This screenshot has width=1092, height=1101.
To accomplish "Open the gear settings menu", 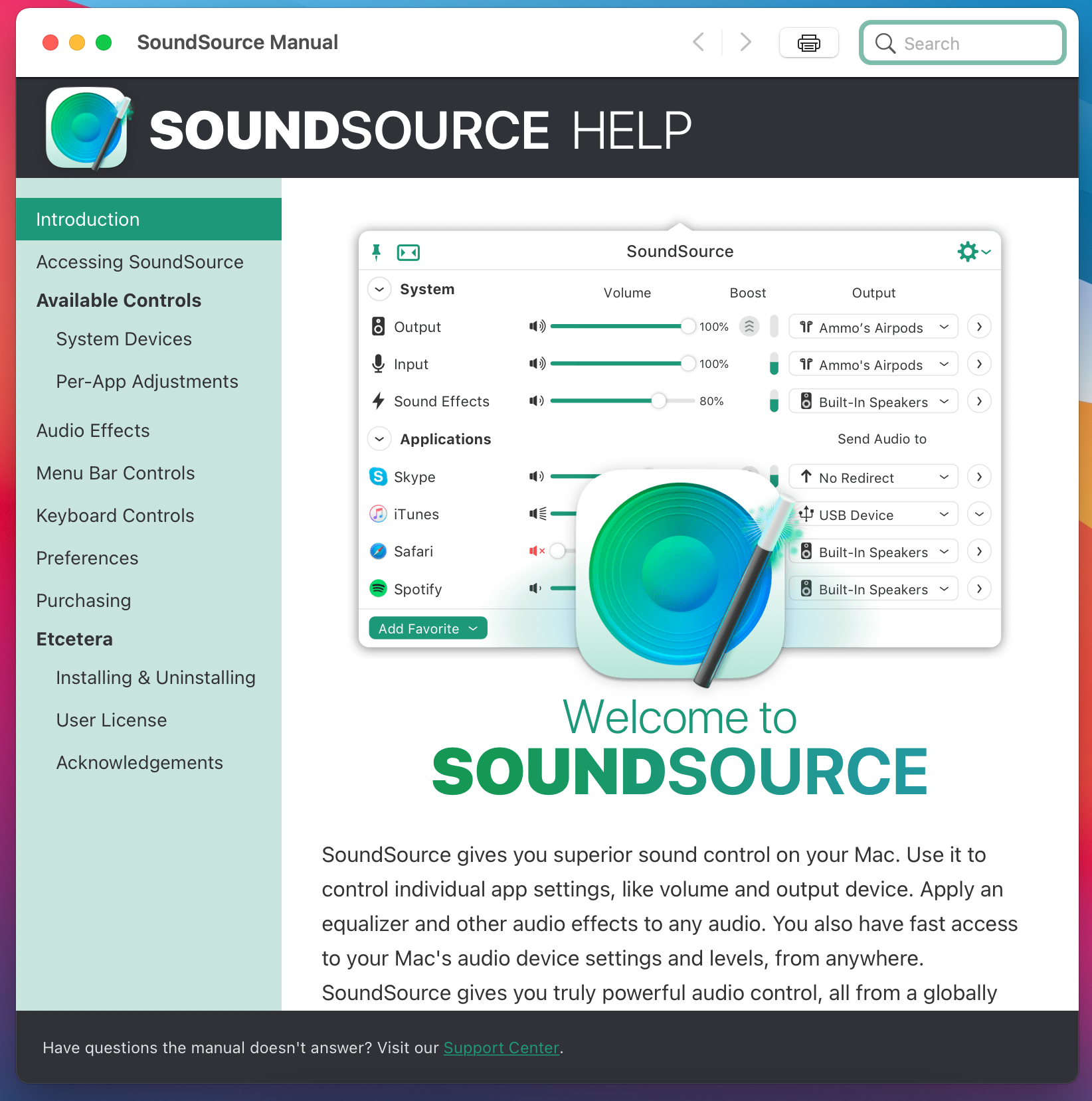I will click(973, 252).
